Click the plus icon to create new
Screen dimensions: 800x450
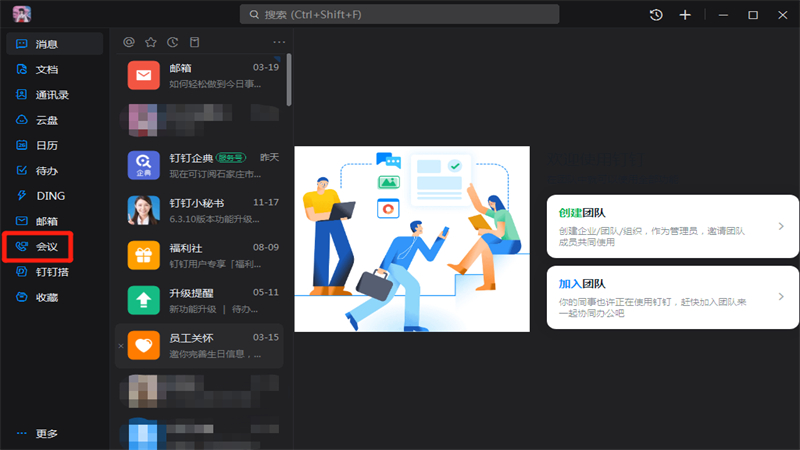click(685, 15)
